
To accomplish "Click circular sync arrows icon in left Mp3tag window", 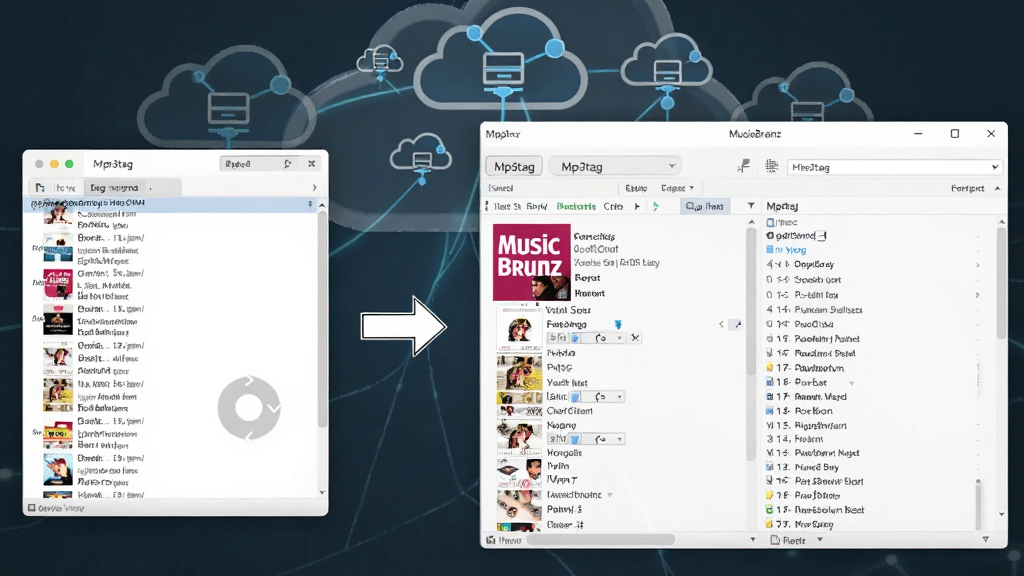I will coord(249,408).
